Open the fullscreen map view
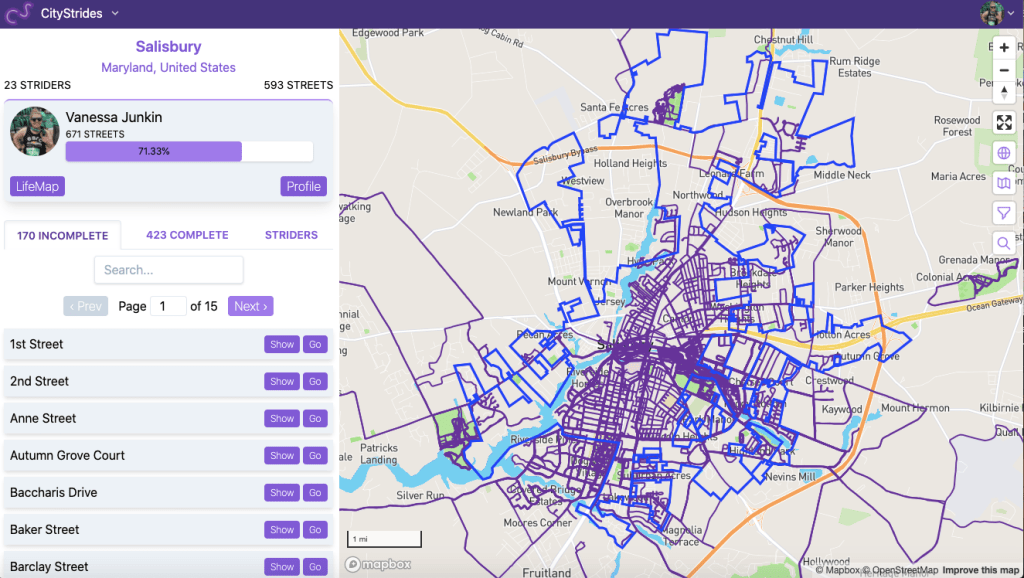 [1004, 122]
